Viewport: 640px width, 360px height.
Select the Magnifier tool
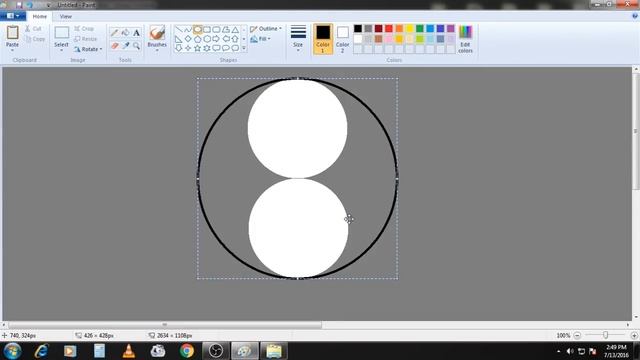136,46
